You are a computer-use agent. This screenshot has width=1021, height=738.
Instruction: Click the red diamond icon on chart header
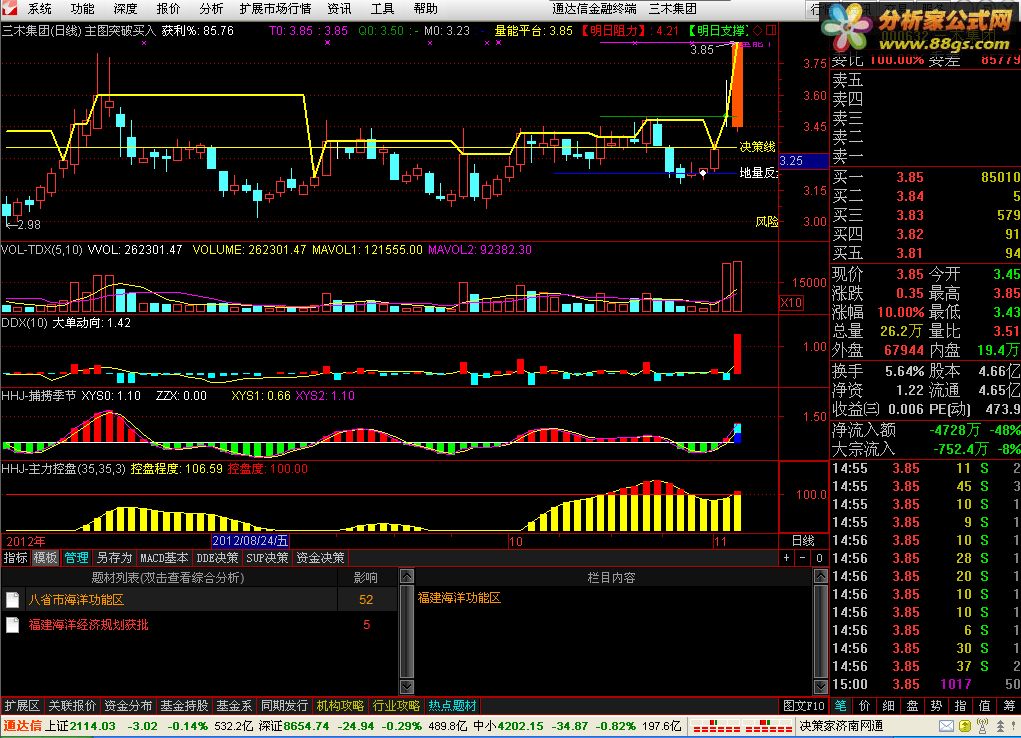coord(757,30)
